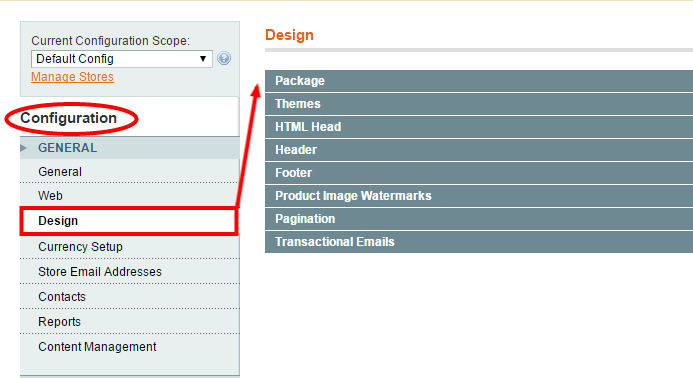Viewport: 693px width, 378px height.
Task: Open the Current Configuration Scope dropdown
Action: click(x=122, y=59)
